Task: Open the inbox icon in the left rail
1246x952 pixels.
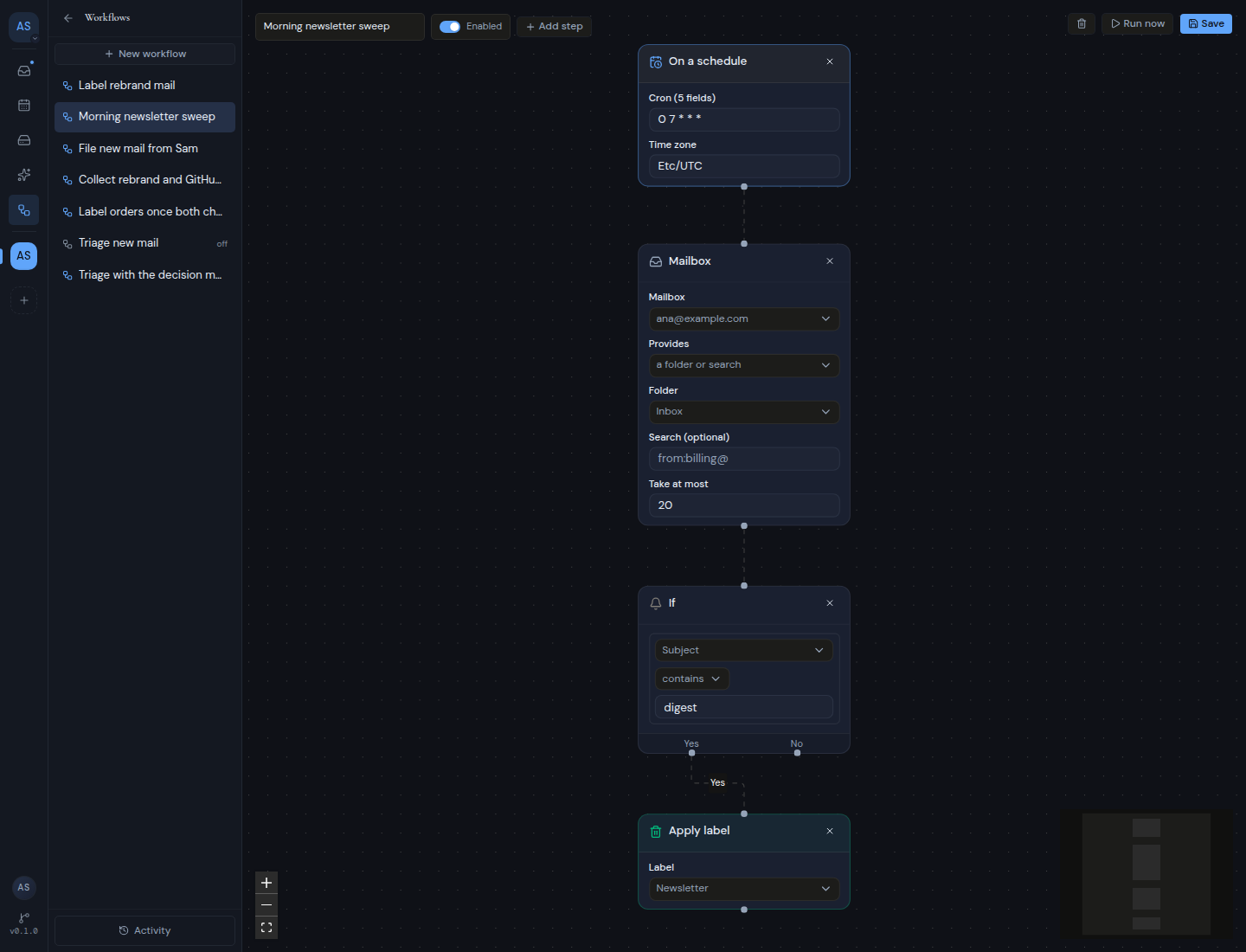Action: [x=24, y=71]
